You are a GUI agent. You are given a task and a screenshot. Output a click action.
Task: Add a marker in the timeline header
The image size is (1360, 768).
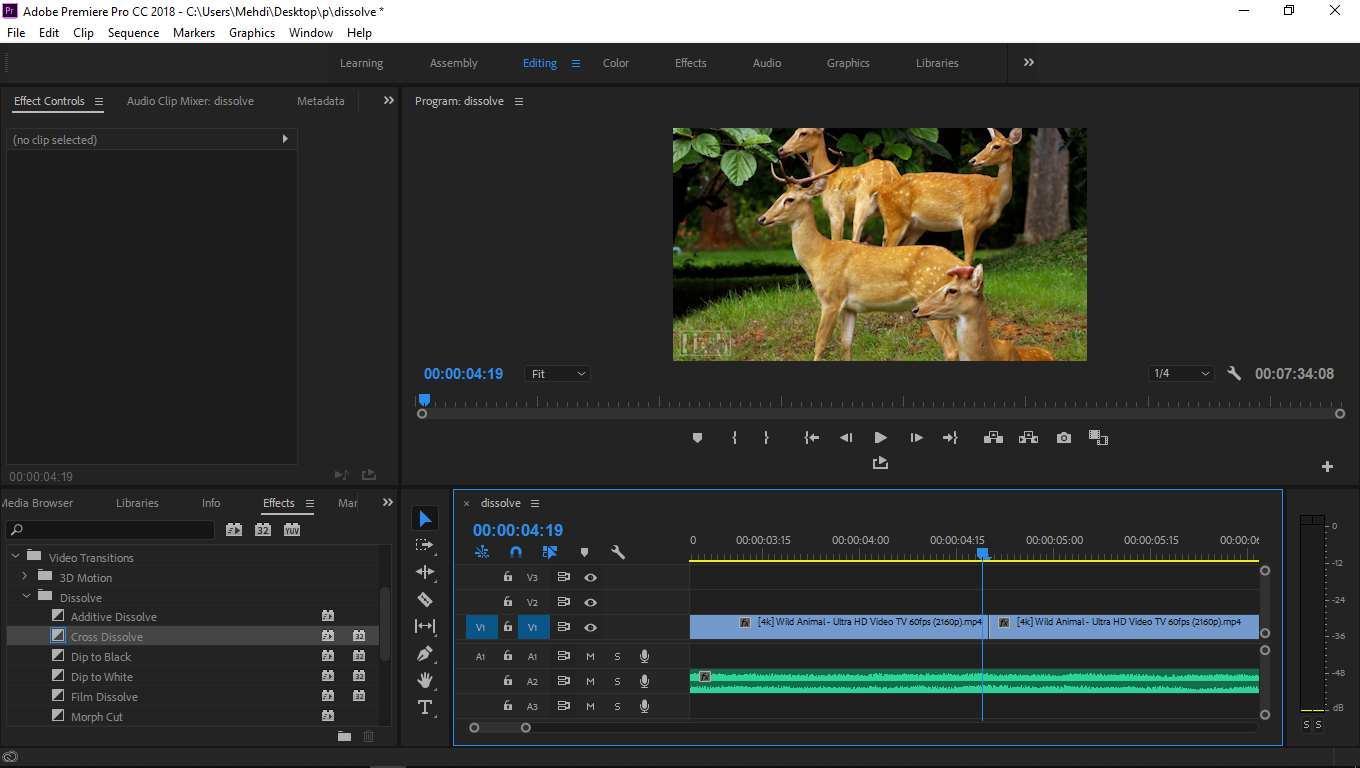[584, 552]
